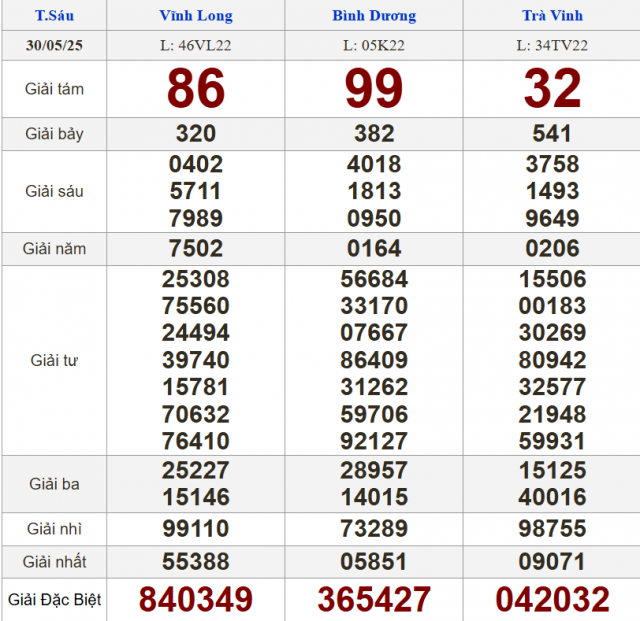Image resolution: width=640 pixels, height=621 pixels.
Task: Select third prize number 28957
Action: click(x=374, y=470)
